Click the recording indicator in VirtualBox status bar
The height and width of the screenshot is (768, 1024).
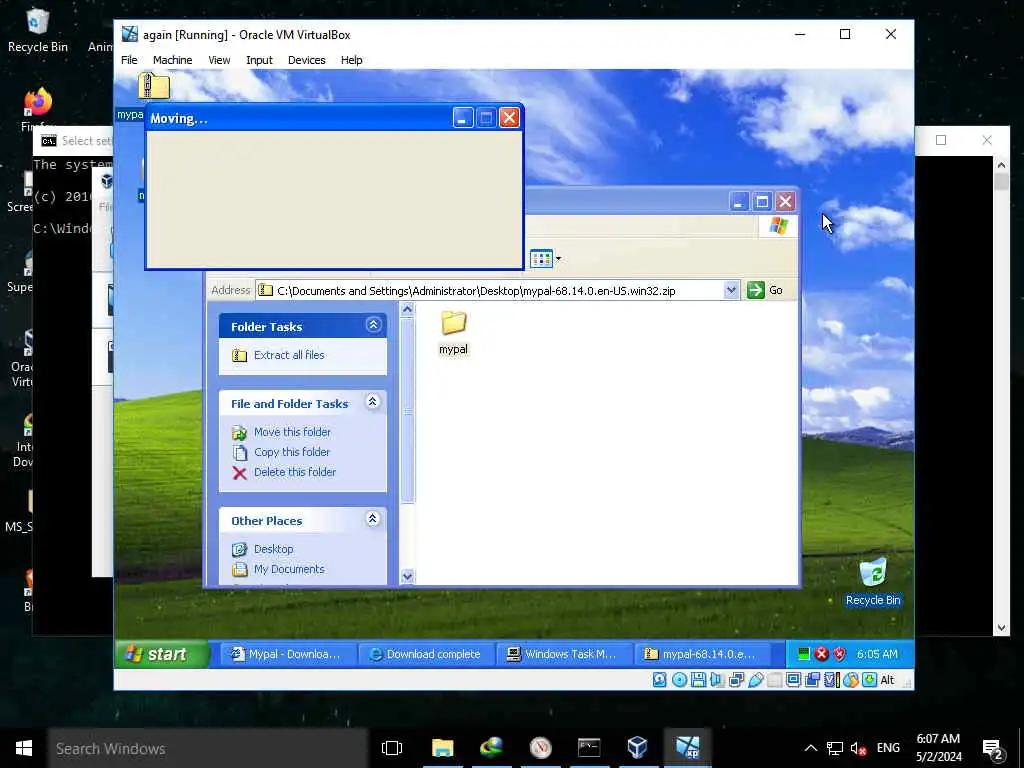(812, 680)
